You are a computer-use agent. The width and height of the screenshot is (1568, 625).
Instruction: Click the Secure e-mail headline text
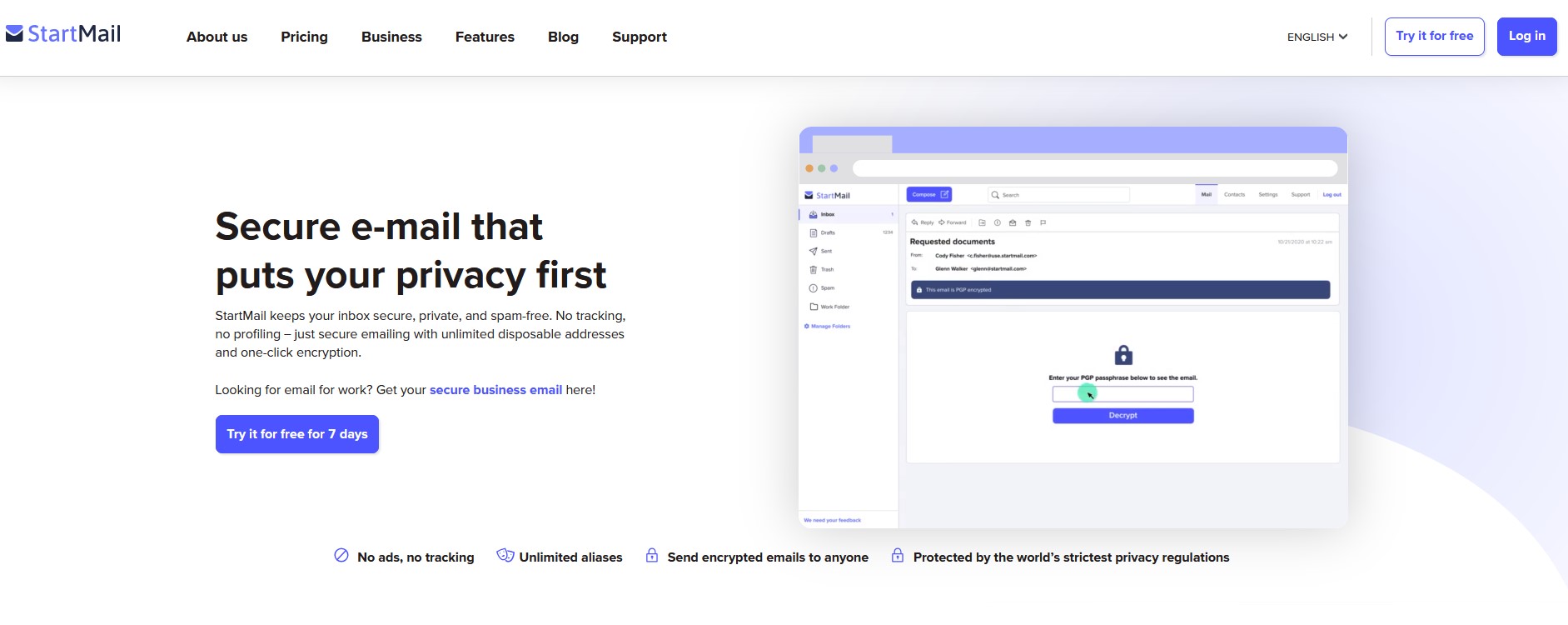coord(411,251)
